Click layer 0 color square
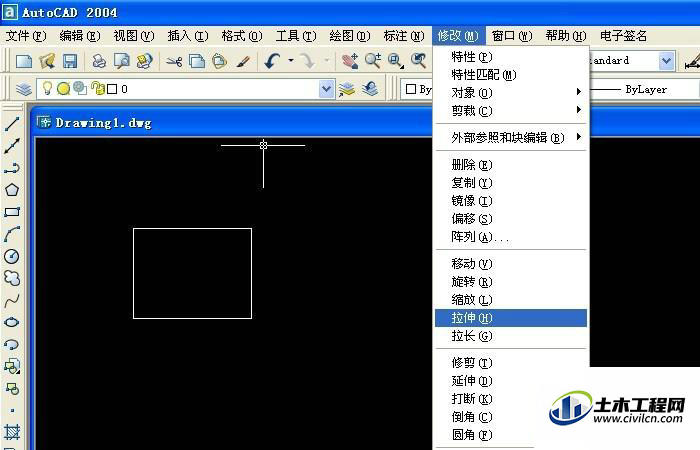This screenshot has height=450, width=700. point(112,89)
